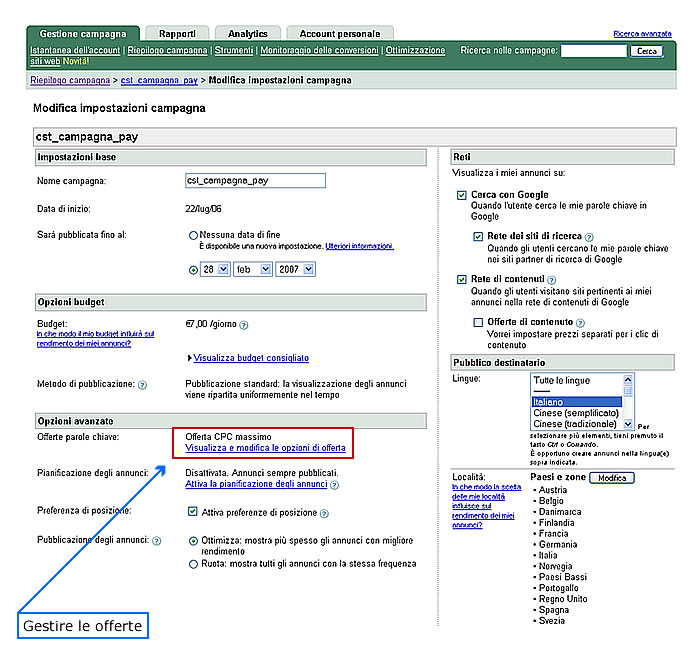
Task: Expand Visualizza budget consigliato
Action: pyautogui.click(x=251, y=358)
